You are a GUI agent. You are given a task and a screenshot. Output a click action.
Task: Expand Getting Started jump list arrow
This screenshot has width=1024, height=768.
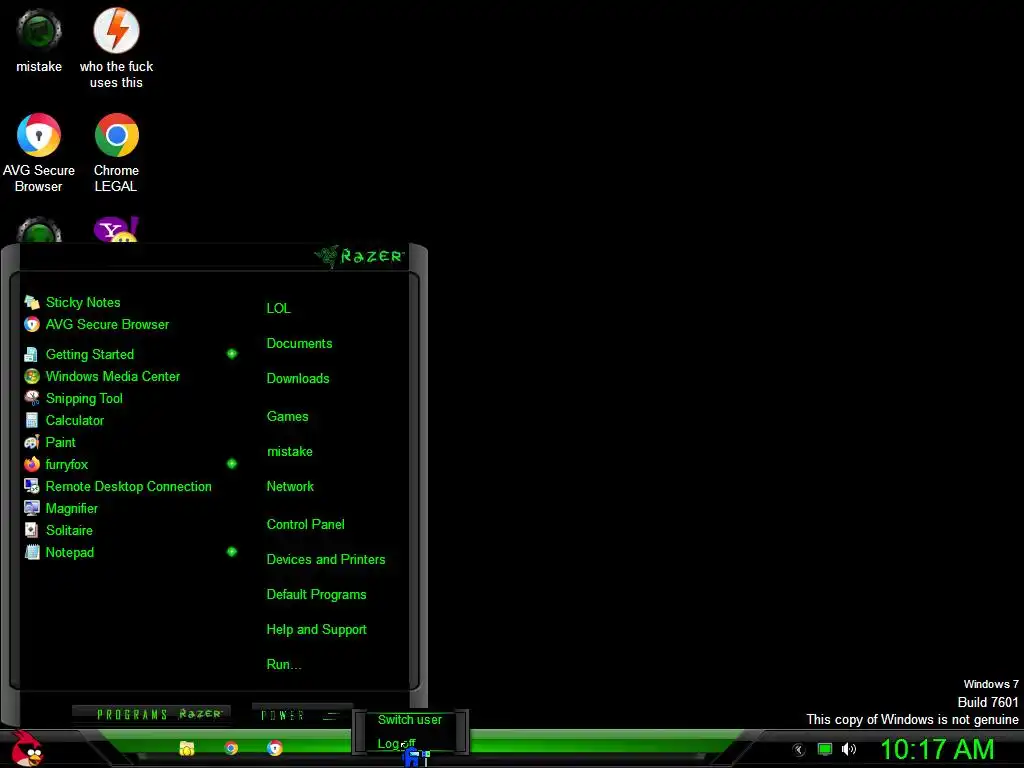232,354
